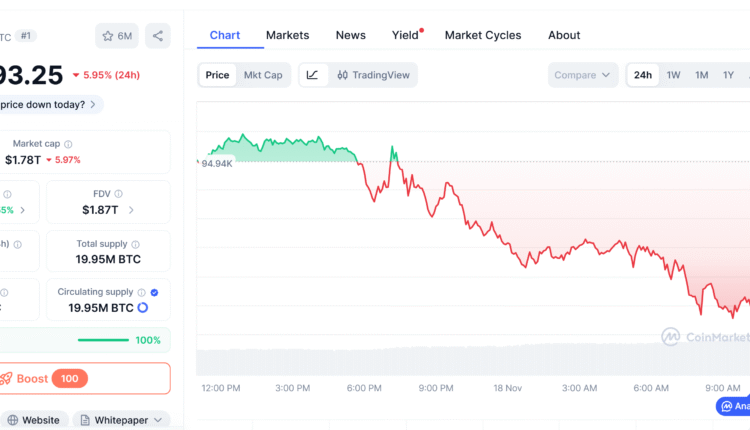
Task: Click the share icon near the price
Action: (158, 36)
